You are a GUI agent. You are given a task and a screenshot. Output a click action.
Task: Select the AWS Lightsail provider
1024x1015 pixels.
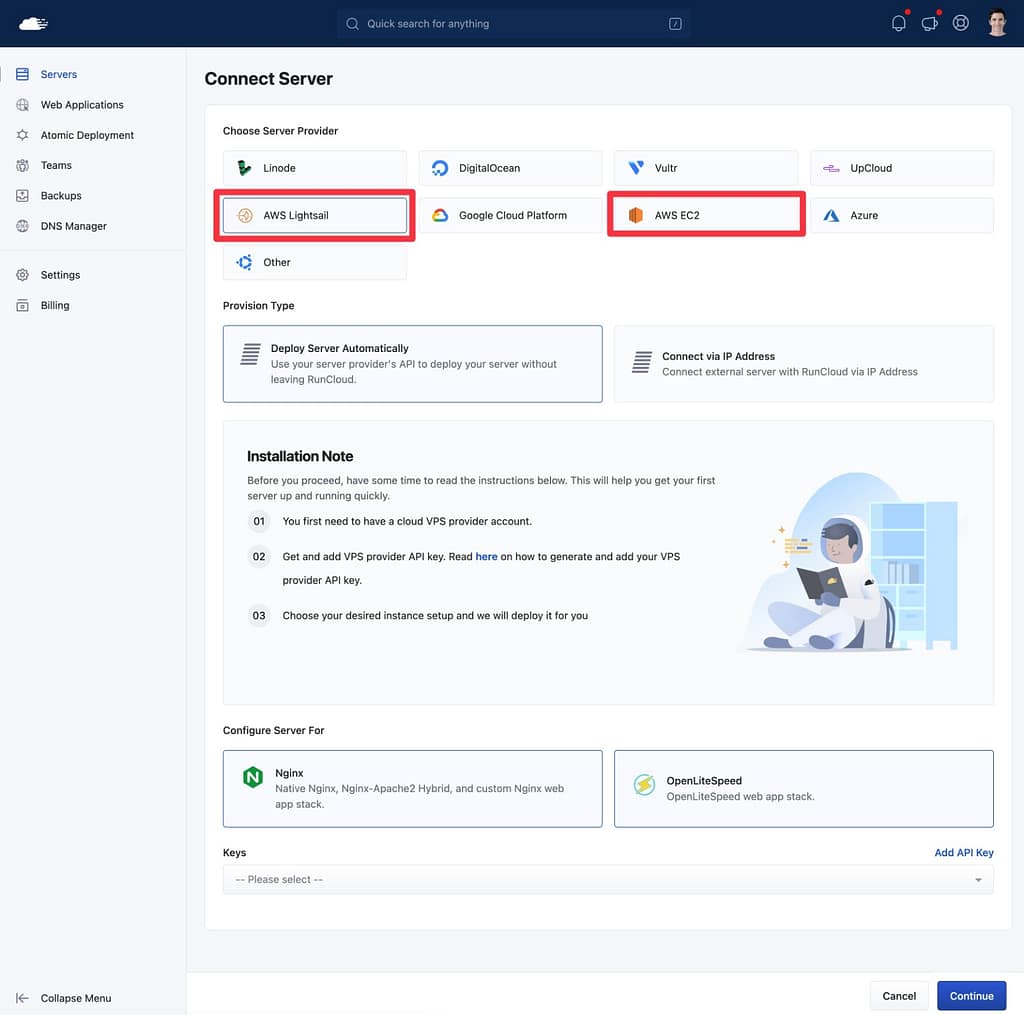point(314,215)
